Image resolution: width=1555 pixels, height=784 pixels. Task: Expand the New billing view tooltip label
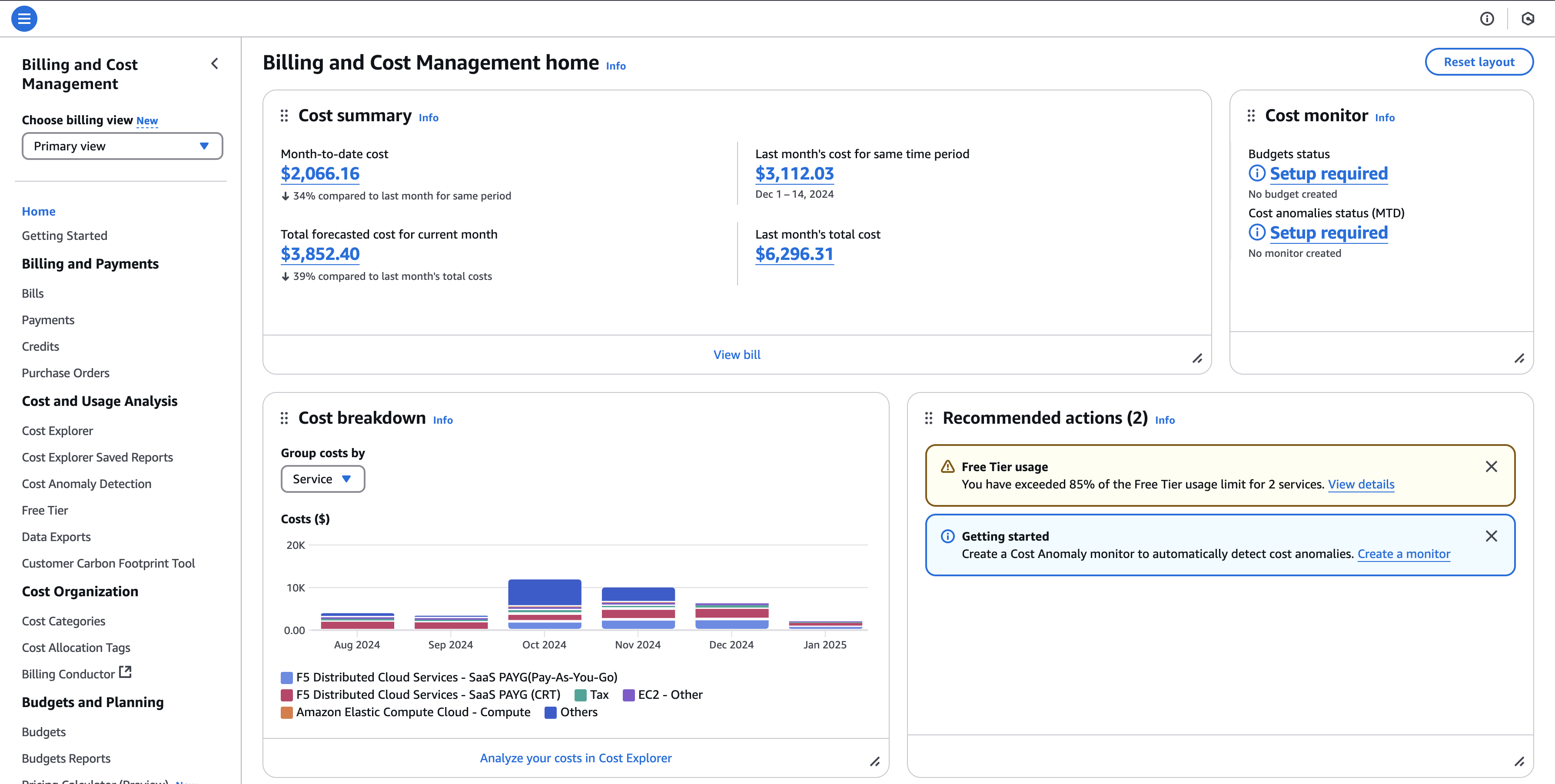(x=147, y=120)
